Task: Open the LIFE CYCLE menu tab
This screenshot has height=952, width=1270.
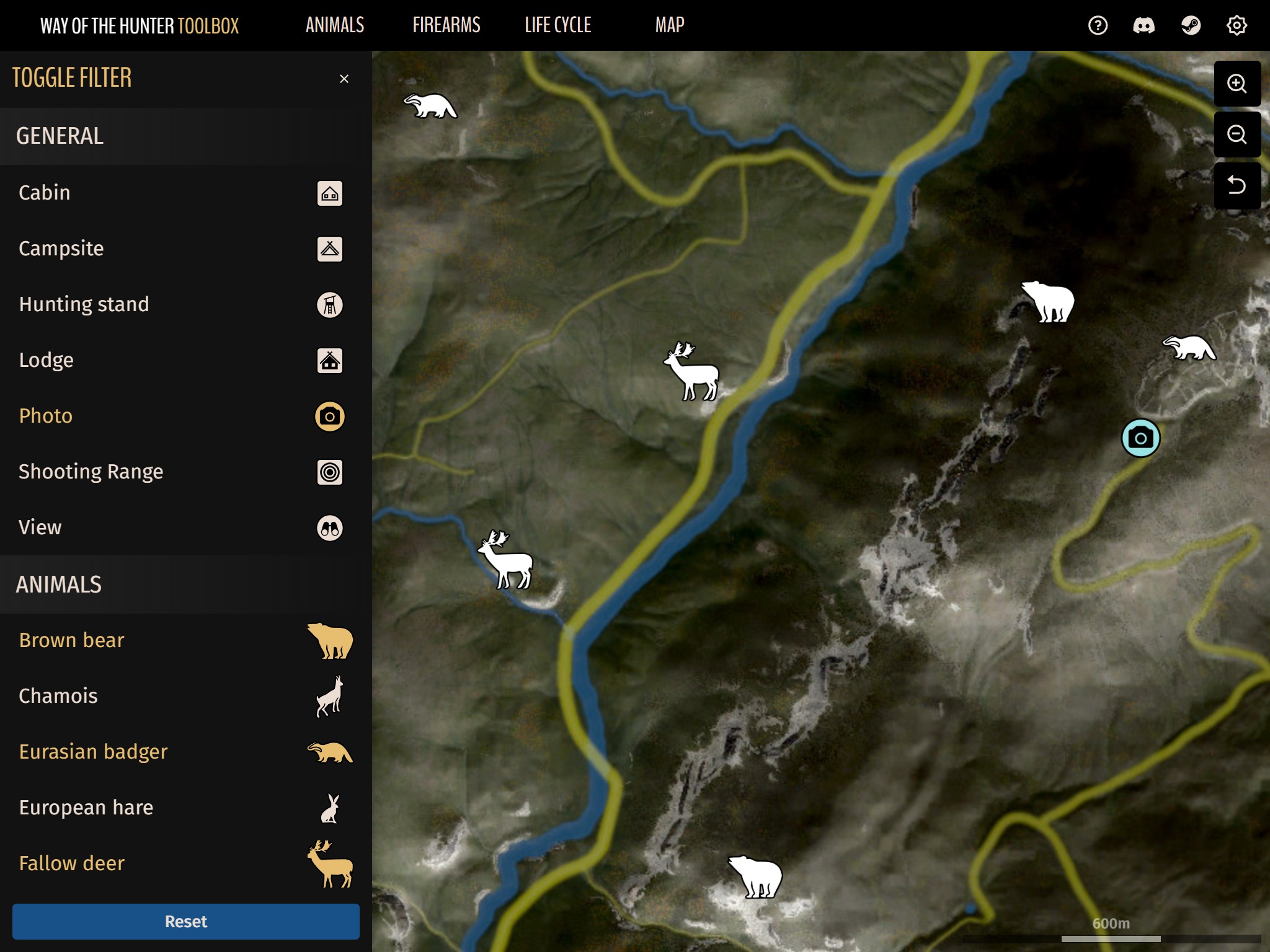Action: [x=557, y=25]
